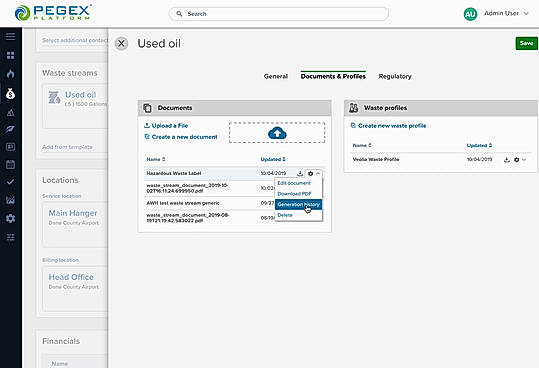The image size is (539, 368).
Task: Click Upload a File link
Action: 166,125
